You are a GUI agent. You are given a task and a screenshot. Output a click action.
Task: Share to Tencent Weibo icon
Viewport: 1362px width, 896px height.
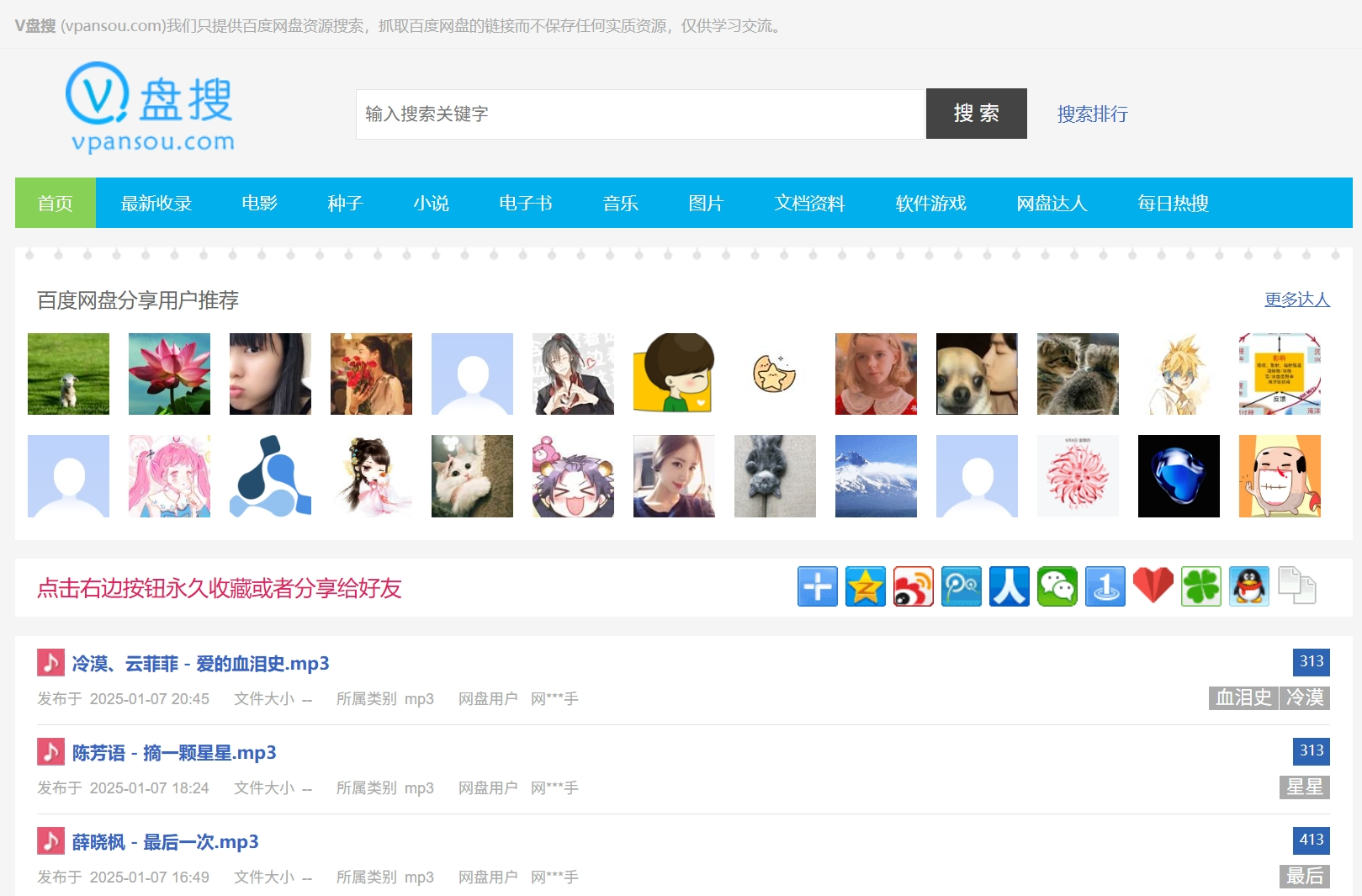pyautogui.click(x=961, y=586)
